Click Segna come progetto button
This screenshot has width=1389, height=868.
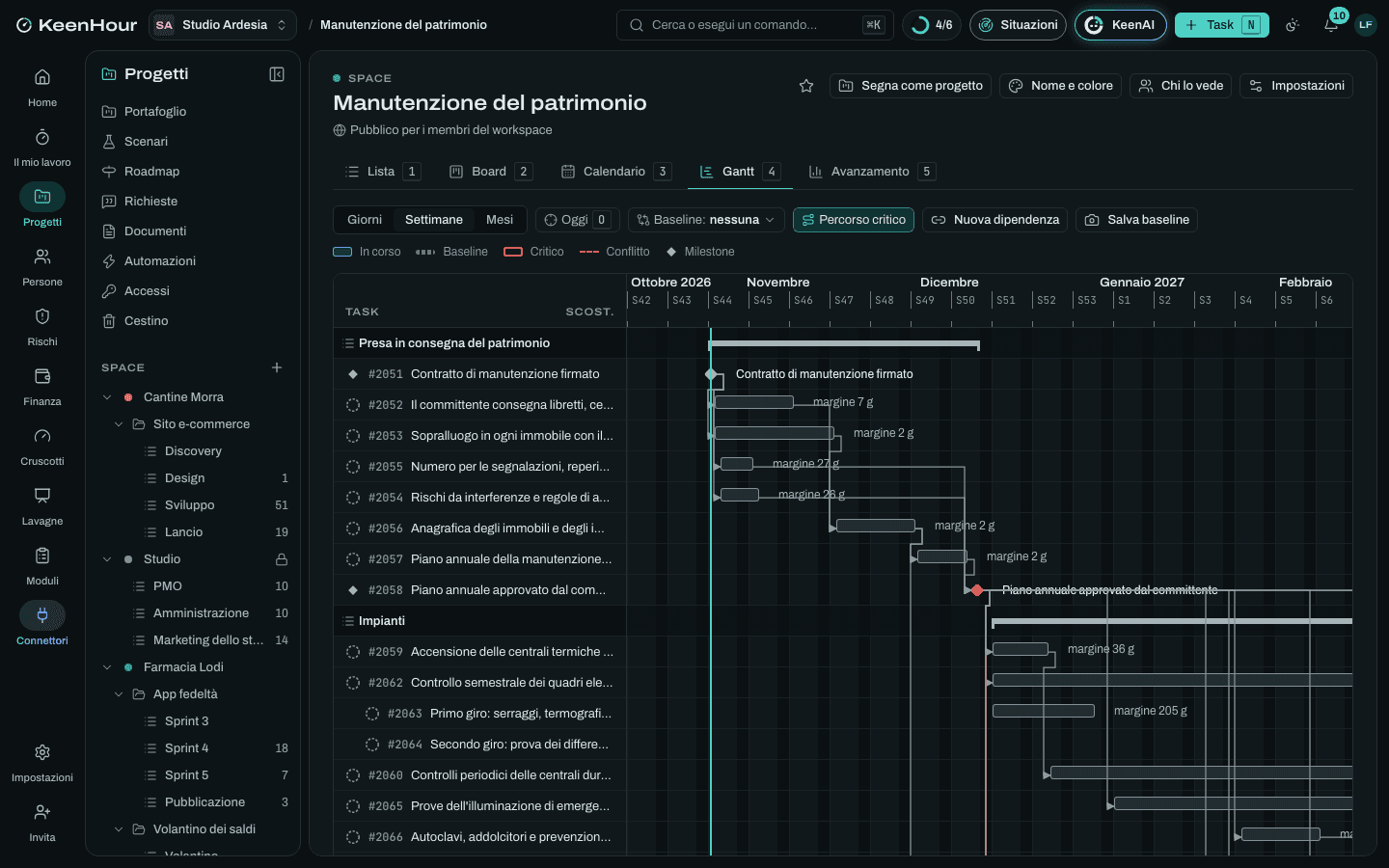tap(911, 86)
